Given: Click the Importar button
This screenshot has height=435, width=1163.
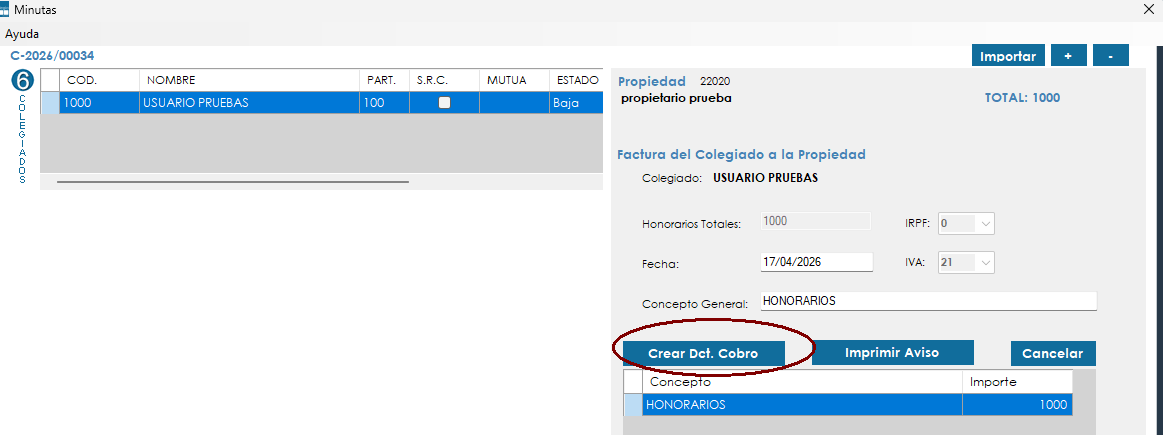Looking at the screenshot, I should pyautogui.click(x=1008, y=56).
